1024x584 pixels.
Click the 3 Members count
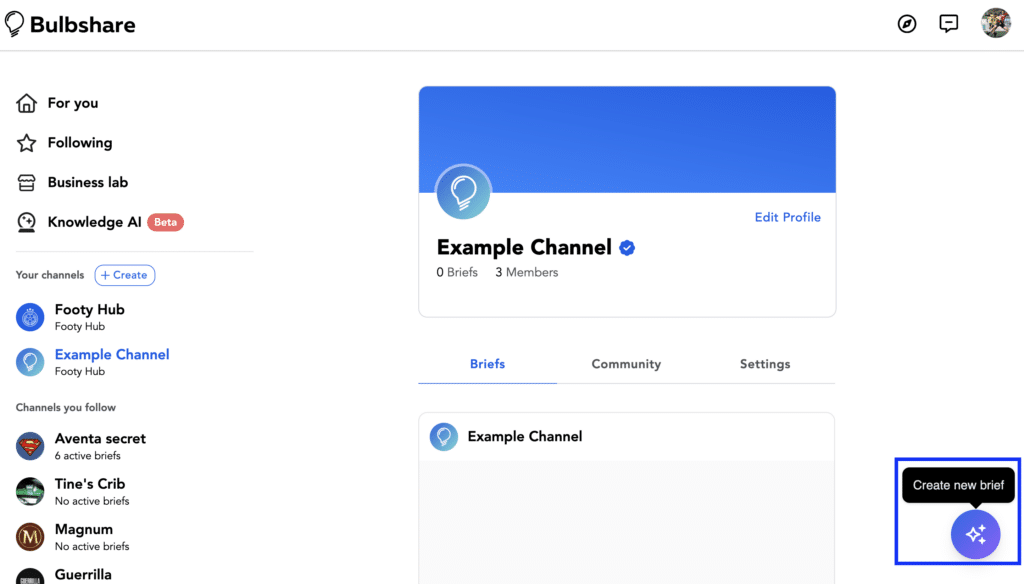[x=526, y=272]
